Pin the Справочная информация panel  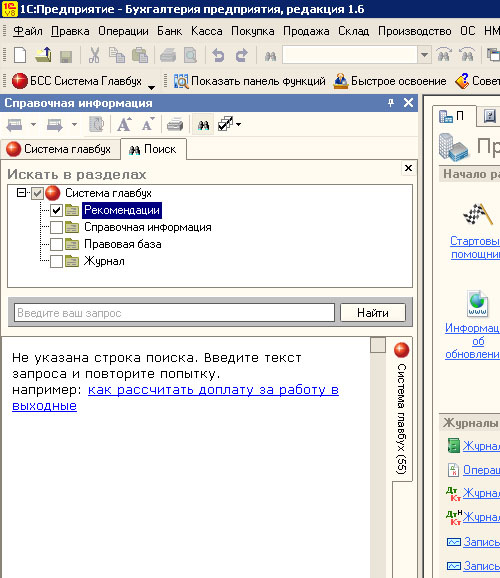point(391,103)
